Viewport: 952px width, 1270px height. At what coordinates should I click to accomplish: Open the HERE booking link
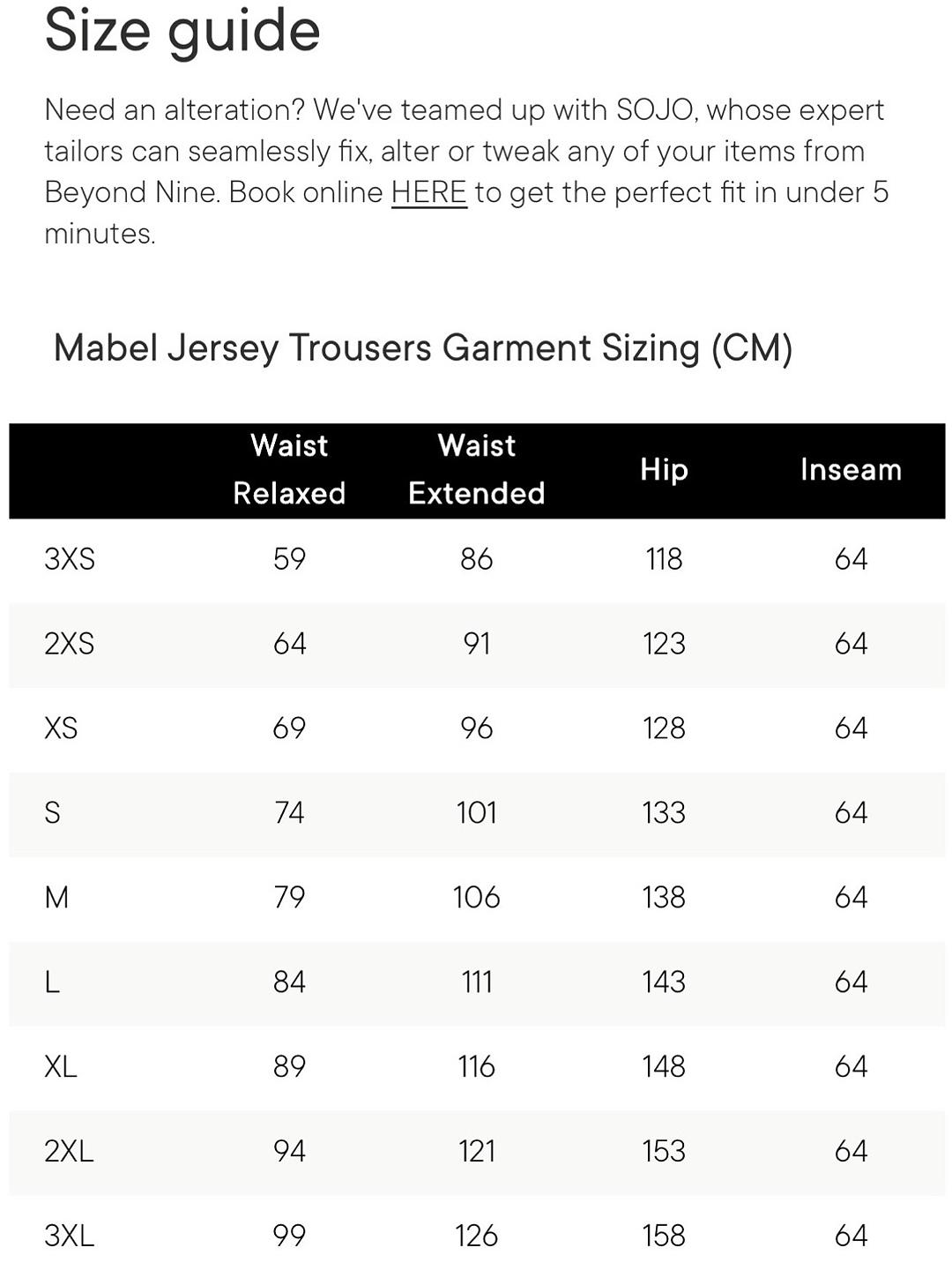click(428, 192)
